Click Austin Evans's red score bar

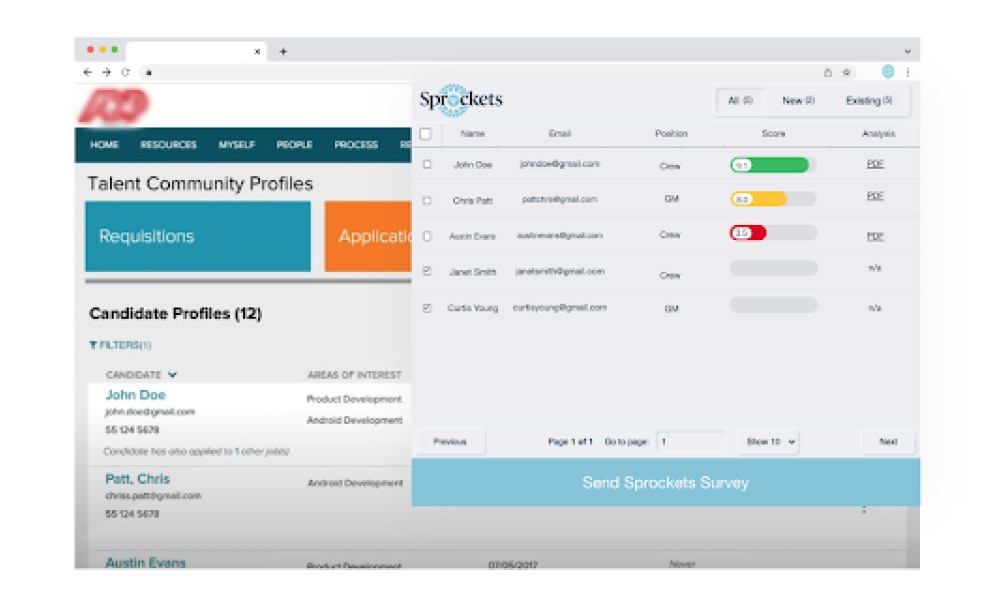(773, 233)
